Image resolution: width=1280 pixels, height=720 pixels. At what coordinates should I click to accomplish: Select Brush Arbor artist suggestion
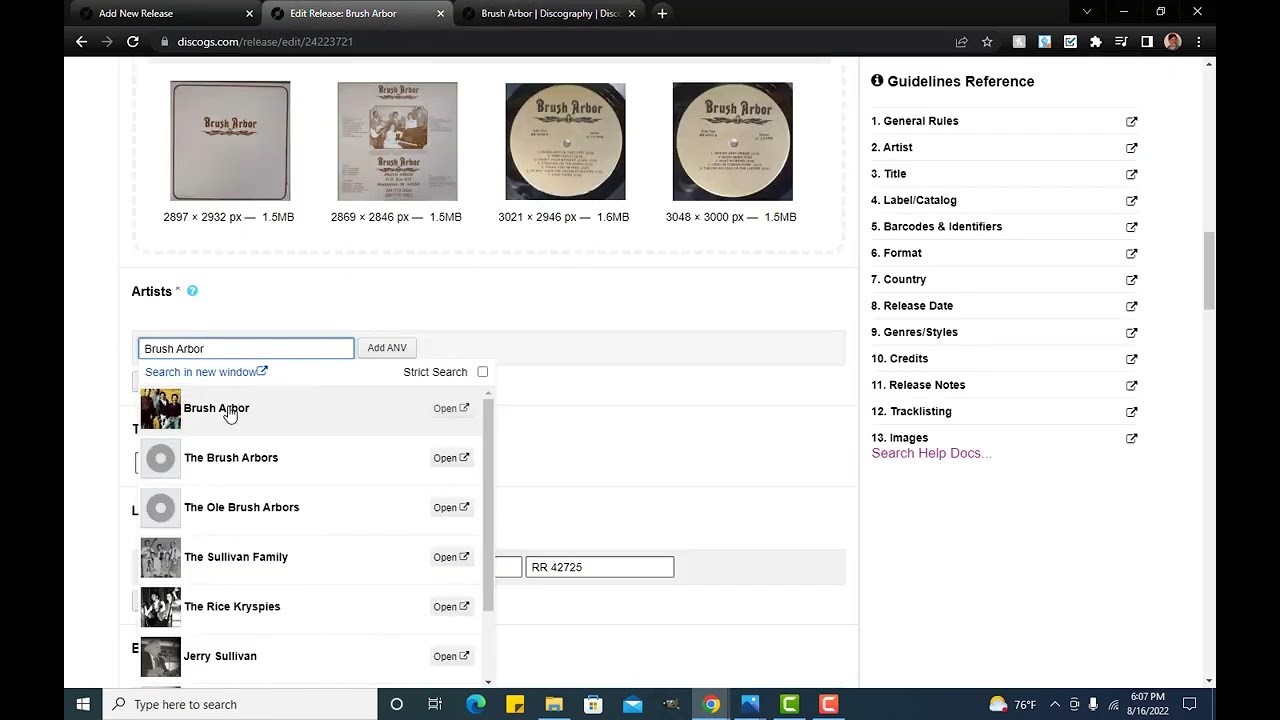pos(311,408)
